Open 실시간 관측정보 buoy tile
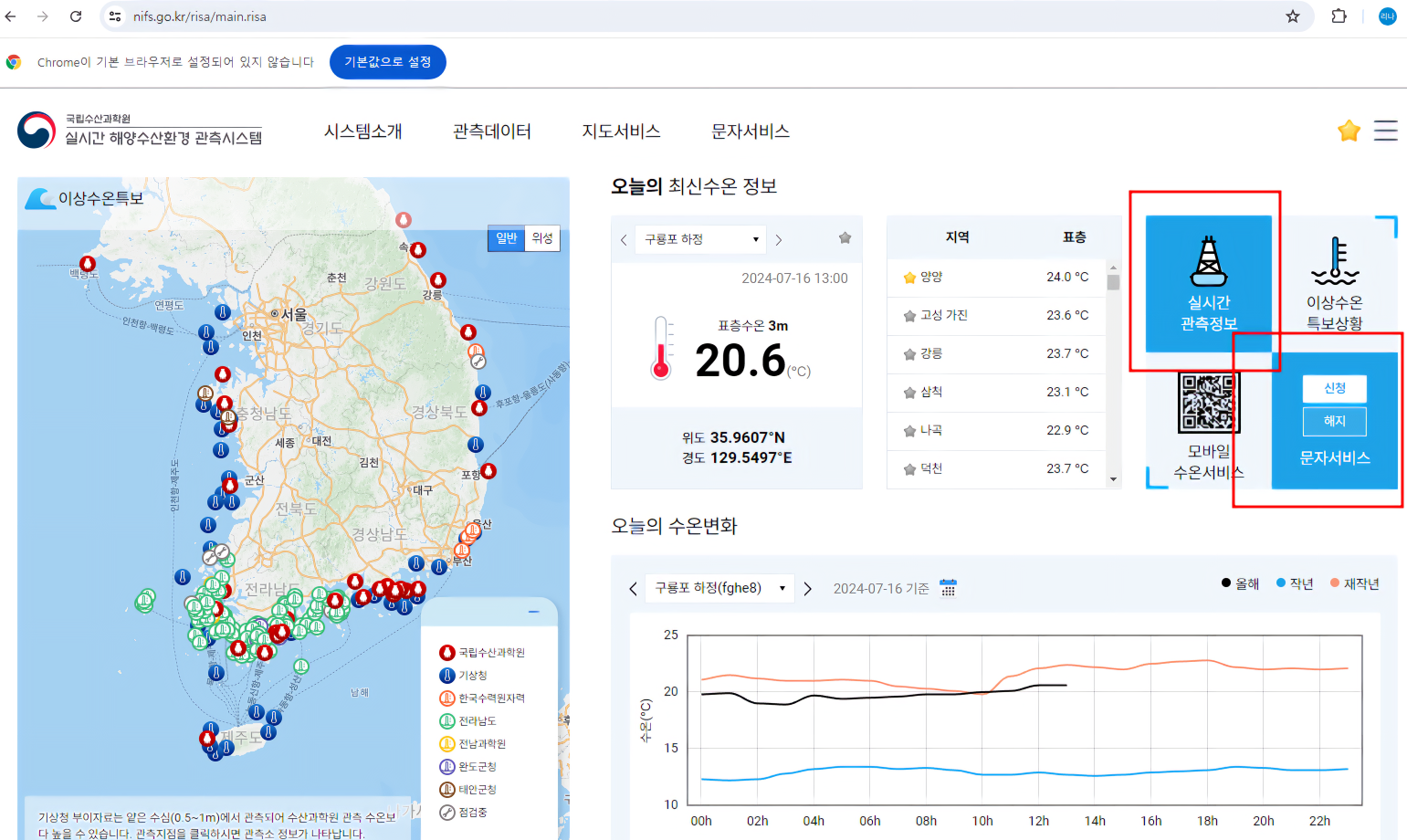 (x=1208, y=283)
